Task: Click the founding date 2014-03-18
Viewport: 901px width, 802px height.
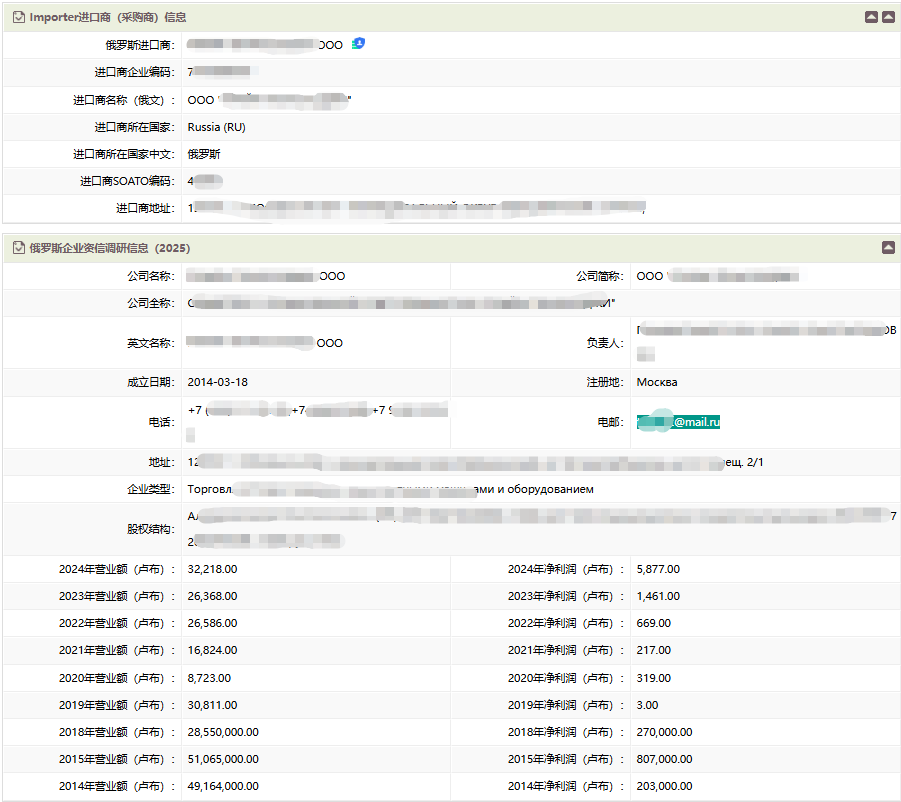Action: [217, 382]
